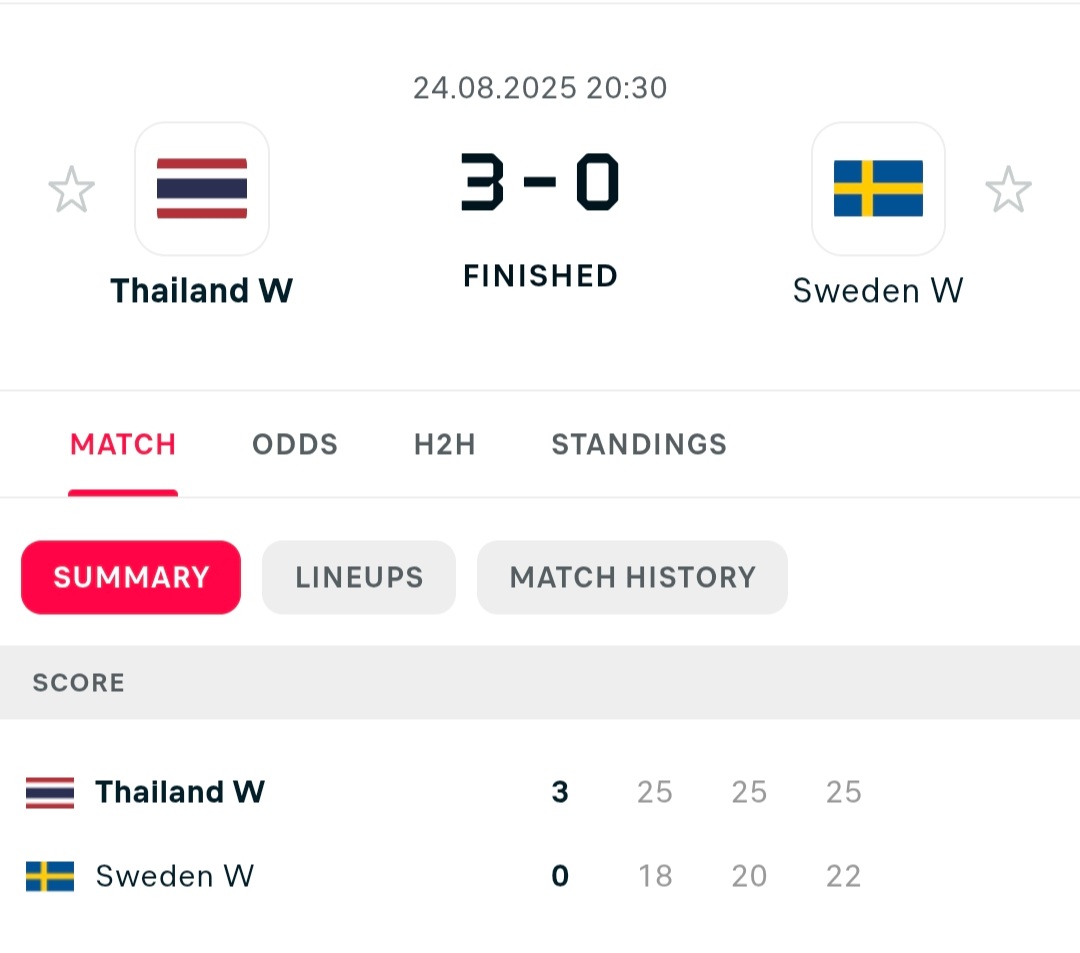Favorite Thailand W with the star icon
1080x953 pixels.
coord(72,189)
